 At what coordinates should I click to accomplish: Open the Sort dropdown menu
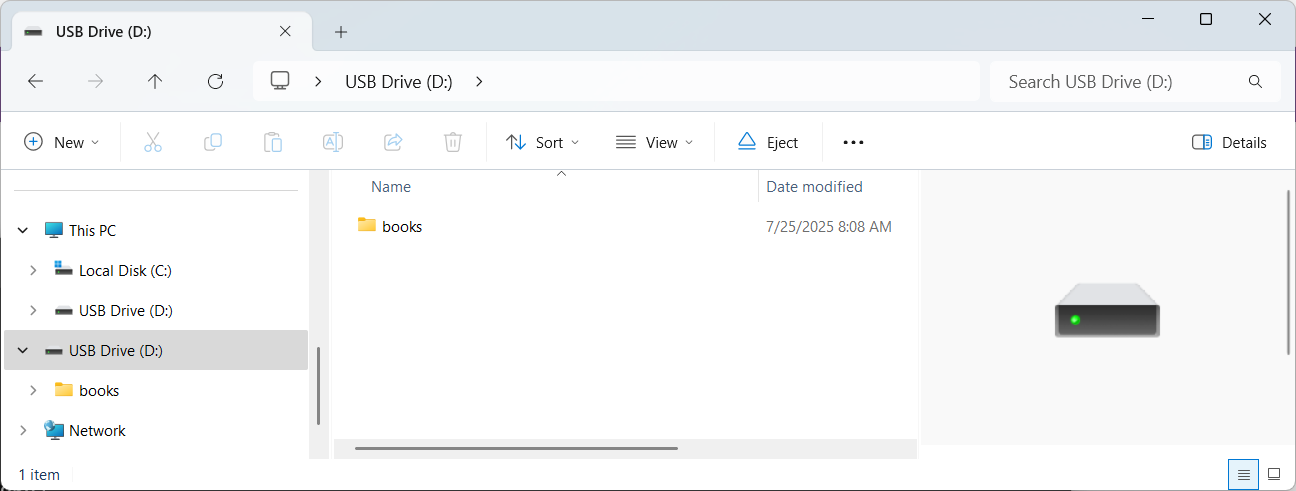tap(543, 142)
